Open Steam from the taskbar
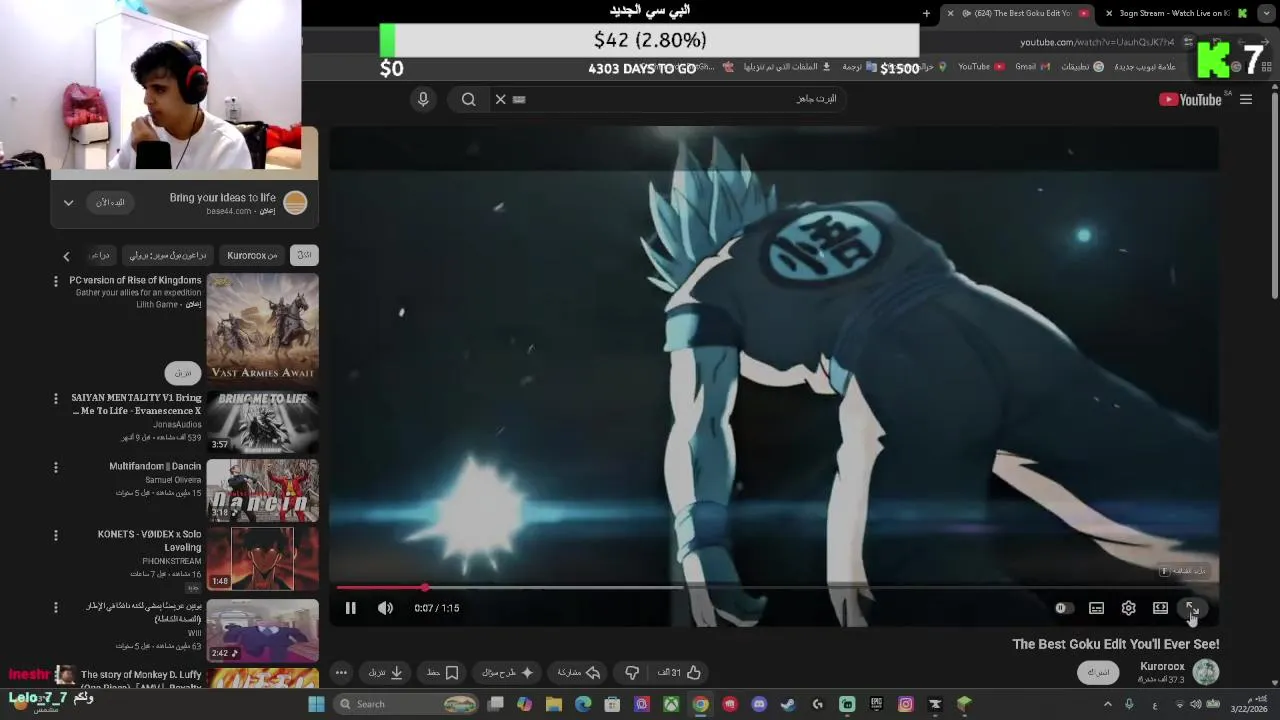The width and height of the screenshot is (1280, 720). click(x=788, y=704)
